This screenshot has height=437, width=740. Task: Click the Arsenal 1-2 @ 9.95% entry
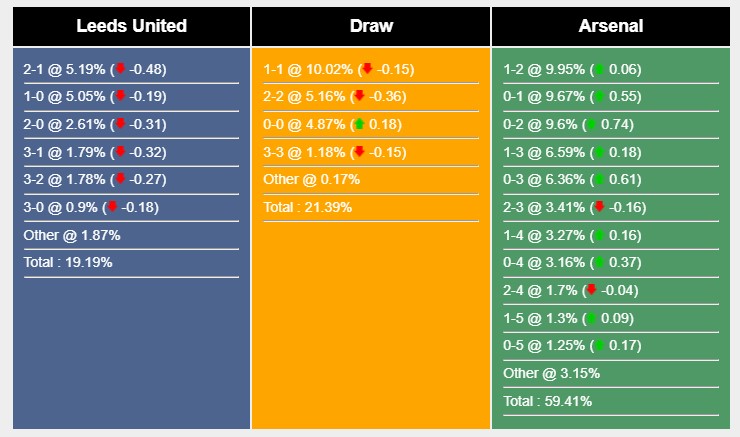coord(546,69)
